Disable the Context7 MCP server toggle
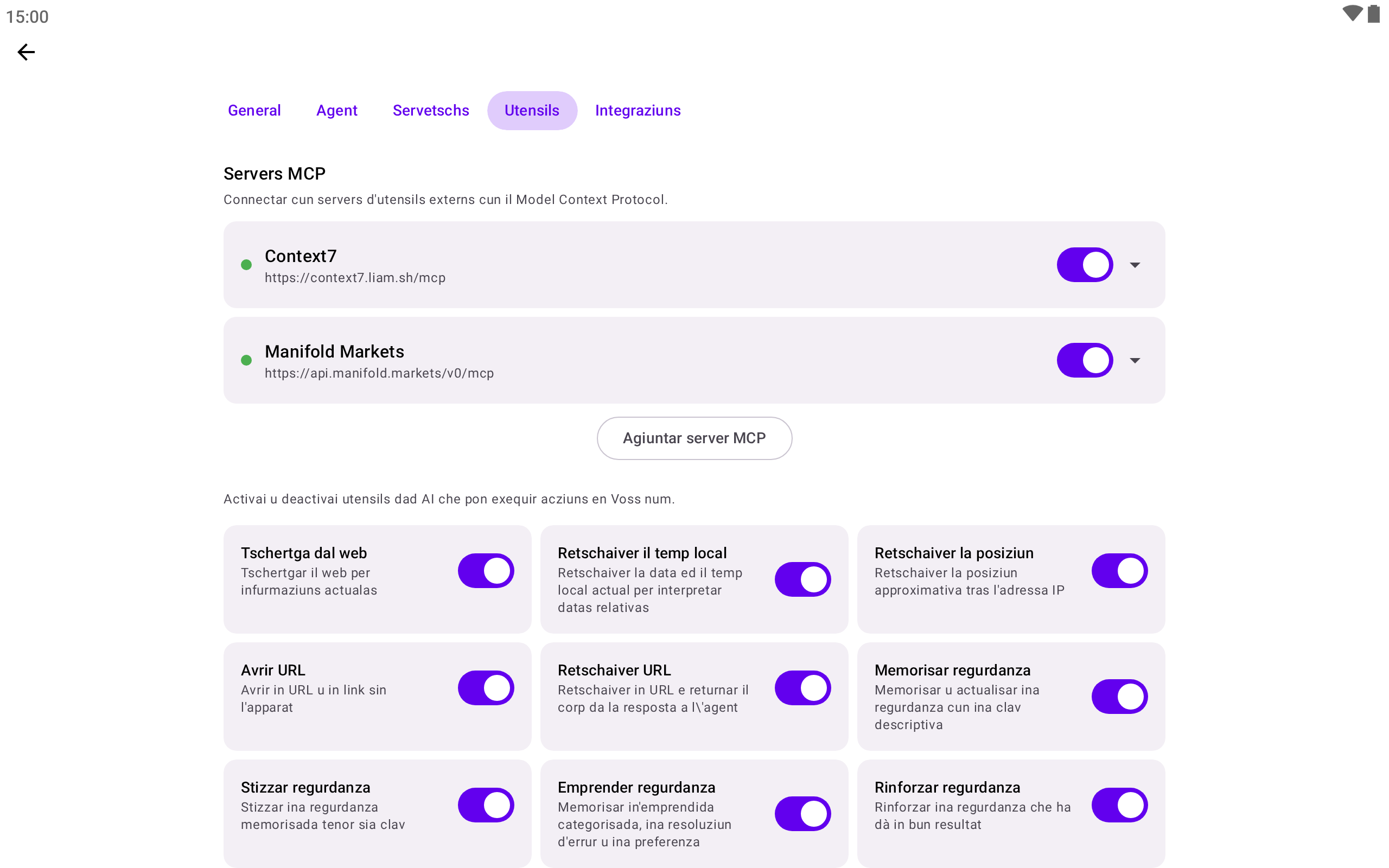This screenshot has width=1389, height=868. coord(1085,265)
